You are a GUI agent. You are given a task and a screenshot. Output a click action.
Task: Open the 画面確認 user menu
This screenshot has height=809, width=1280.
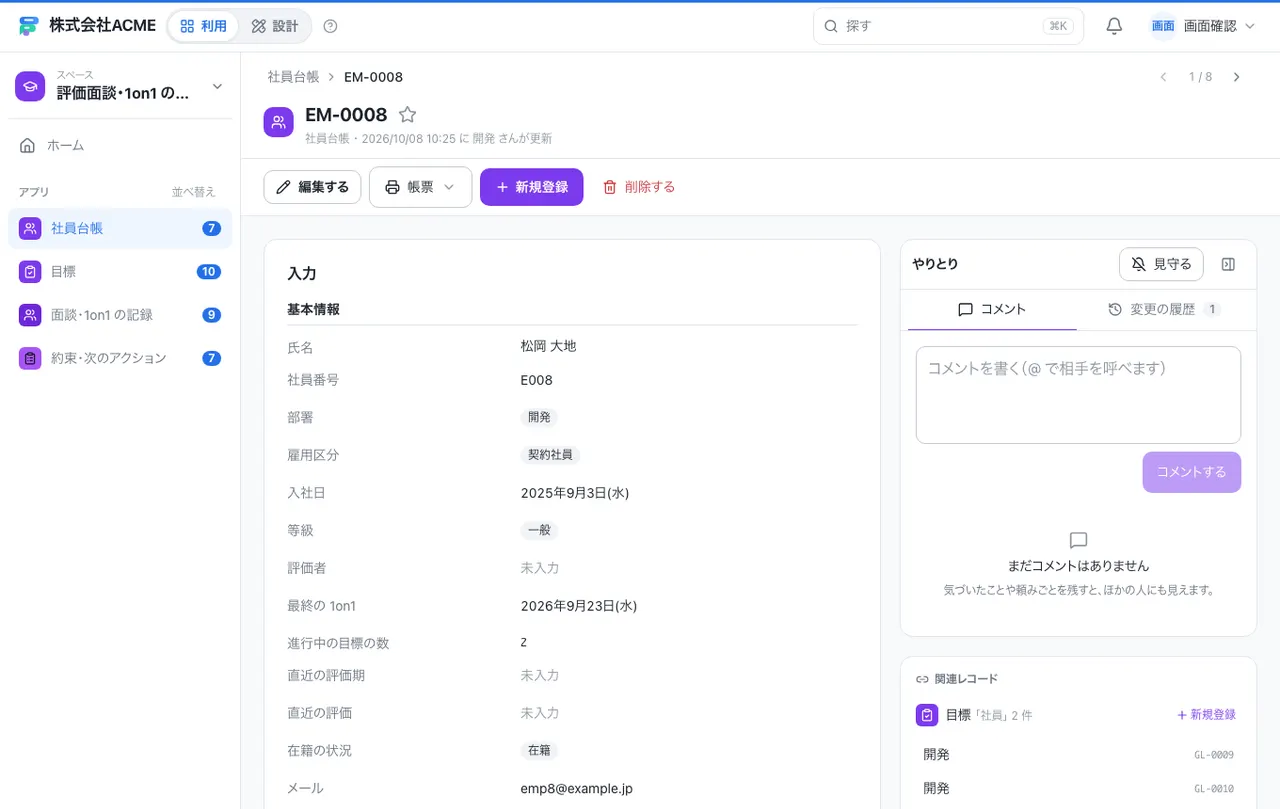click(x=1202, y=26)
